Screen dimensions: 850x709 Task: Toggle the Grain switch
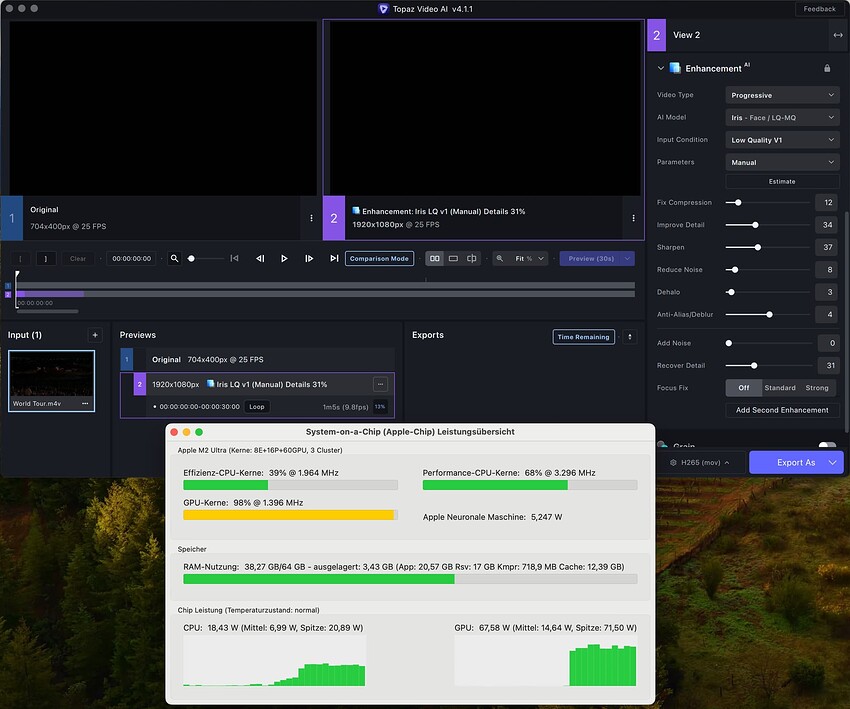point(827,447)
